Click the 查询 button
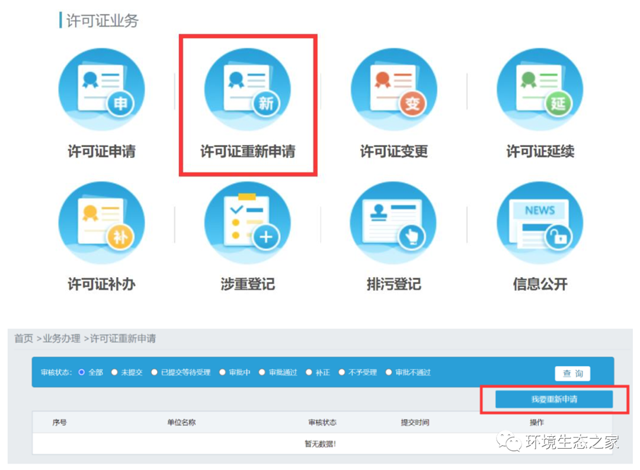The image size is (640, 470). coord(573,373)
